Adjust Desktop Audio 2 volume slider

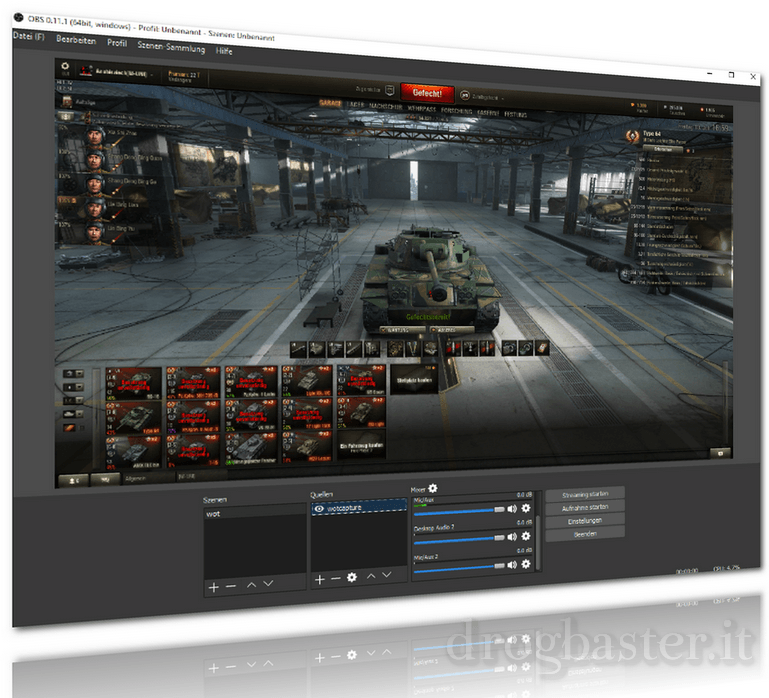[459, 539]
